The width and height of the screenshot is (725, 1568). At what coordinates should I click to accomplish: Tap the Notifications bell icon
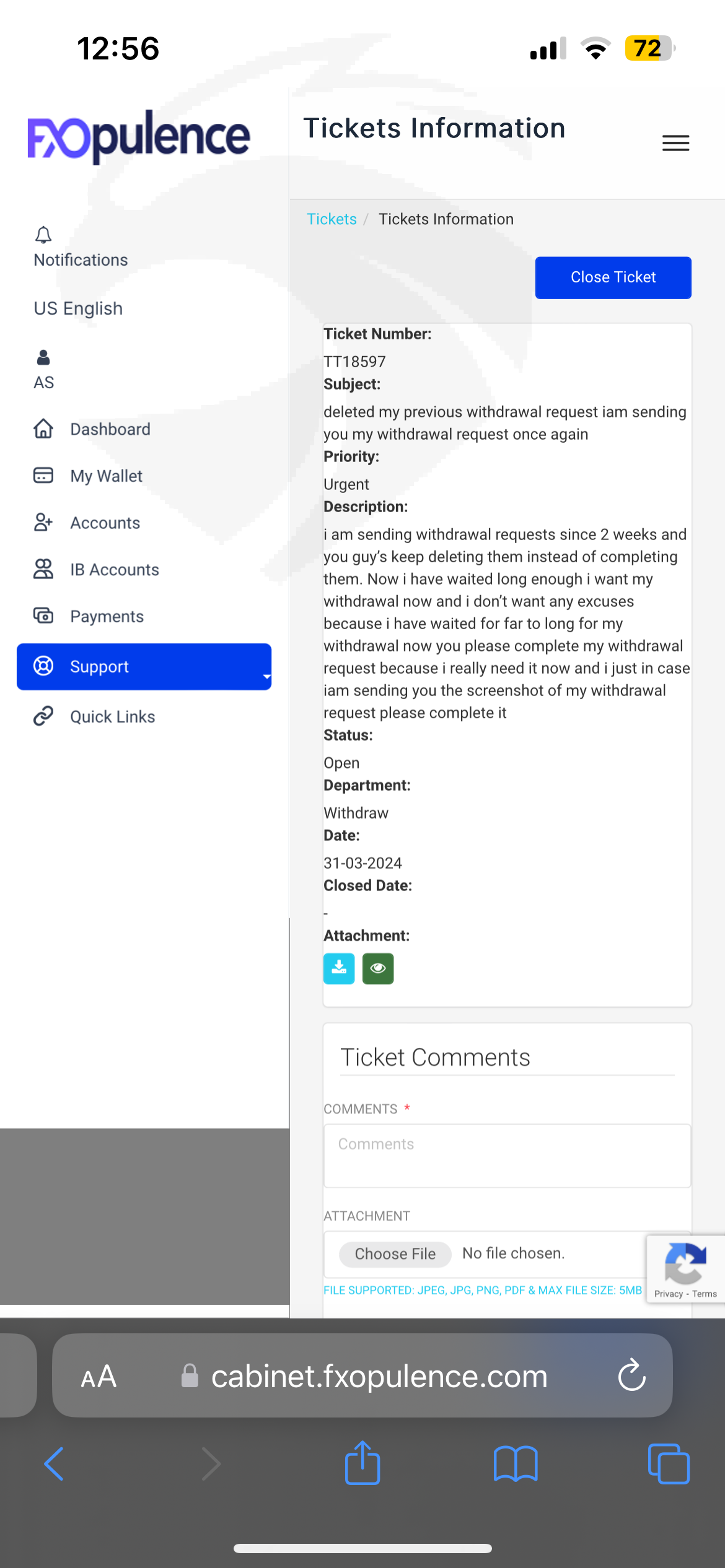43,235
